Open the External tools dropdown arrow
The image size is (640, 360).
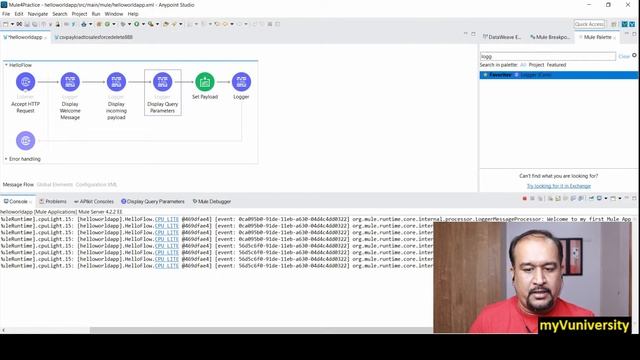coord(157,24)
